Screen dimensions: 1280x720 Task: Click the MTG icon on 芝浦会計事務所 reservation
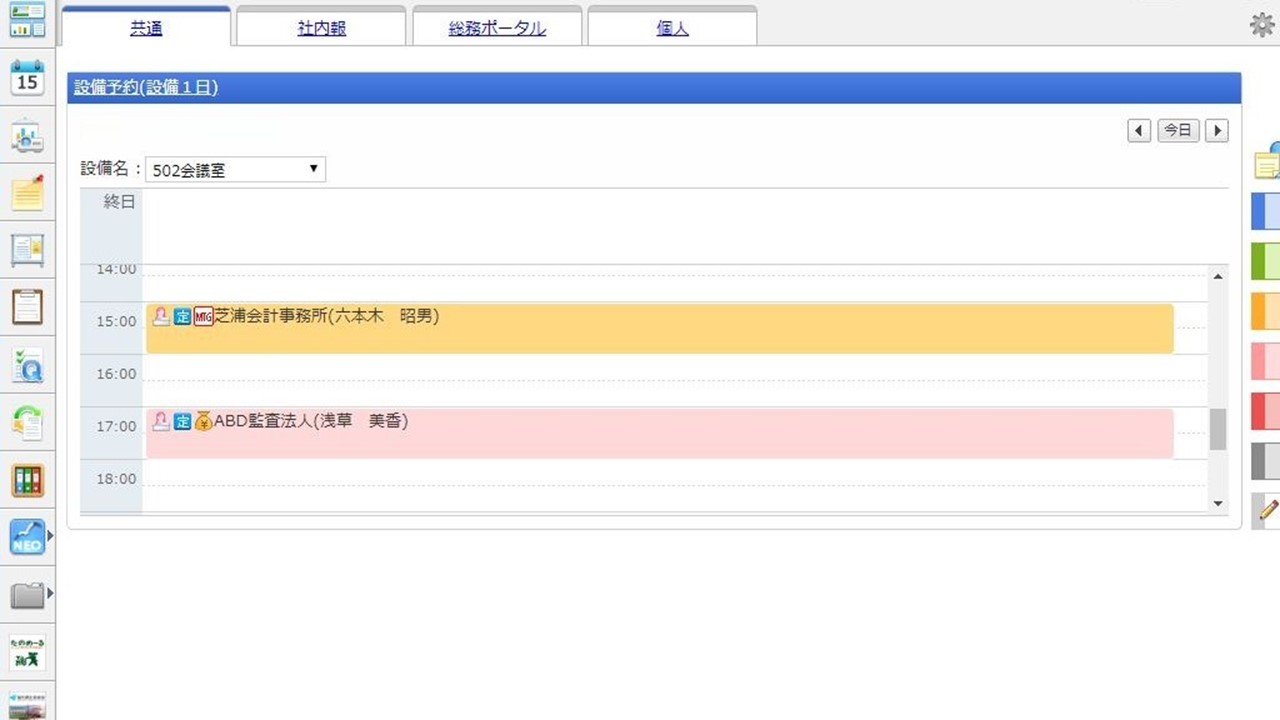pyautogui.click(x=203, y=317)
